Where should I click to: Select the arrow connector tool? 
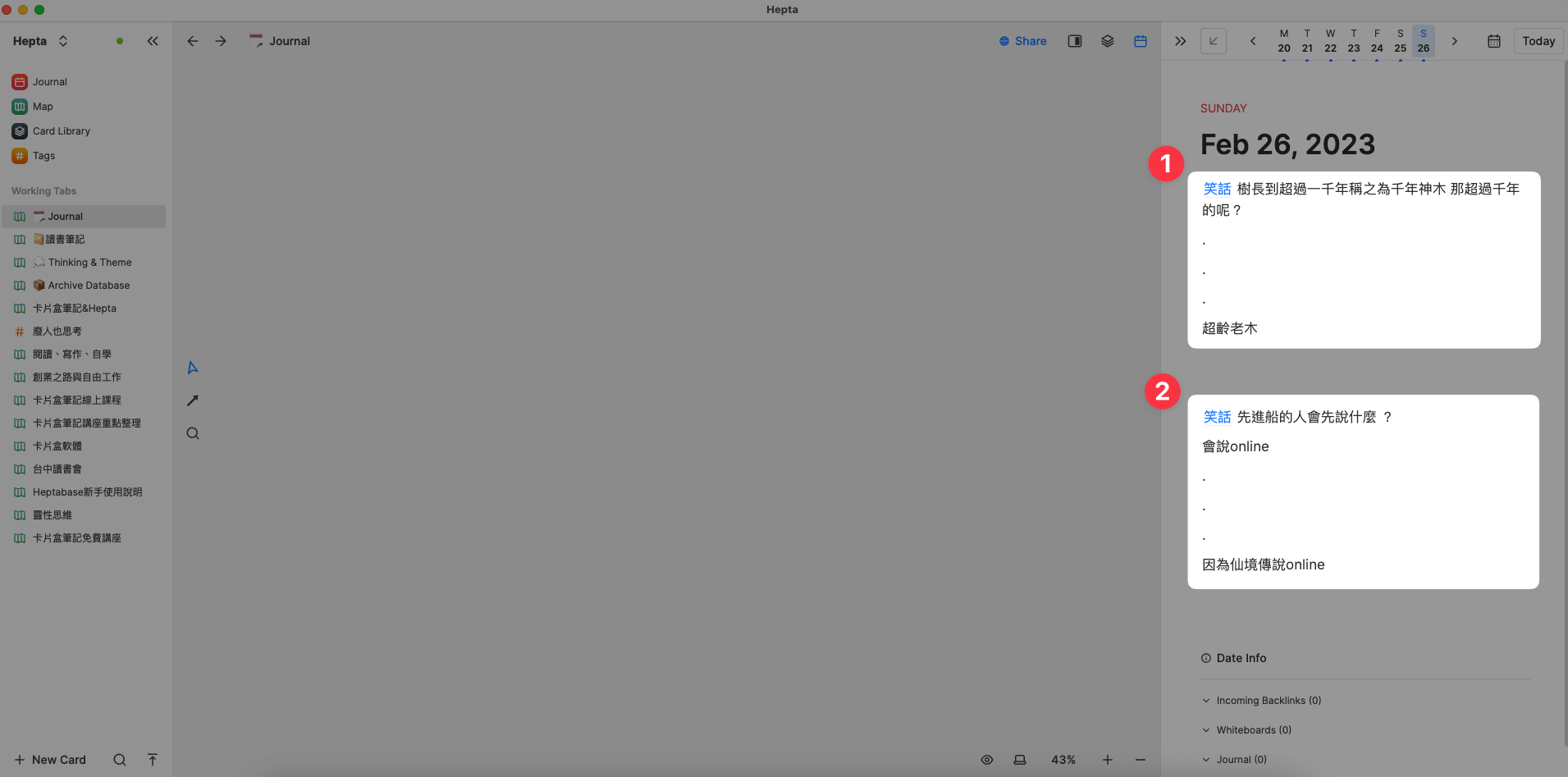click(x=193, y=400)
